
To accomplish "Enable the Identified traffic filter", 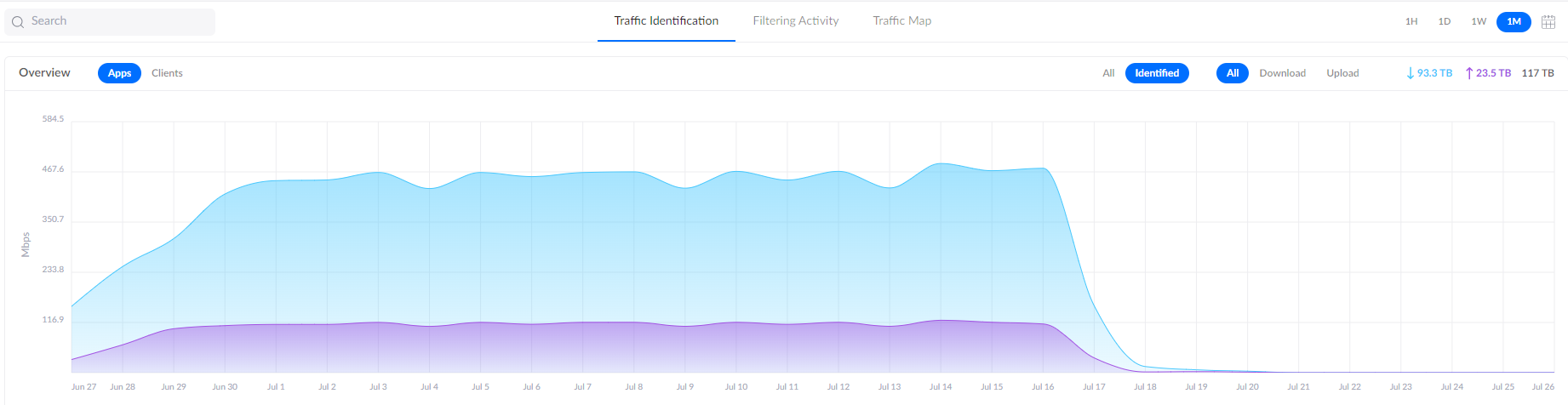I will (1157, 73).
